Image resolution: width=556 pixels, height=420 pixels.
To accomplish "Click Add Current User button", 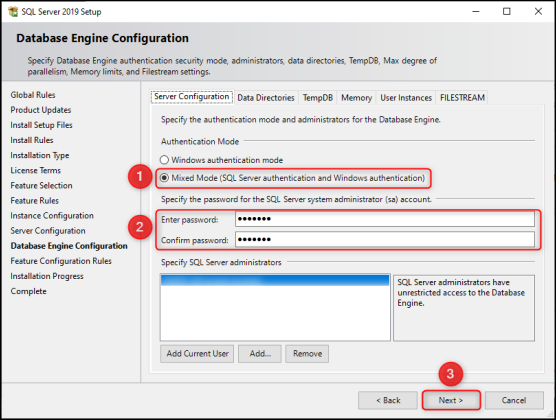I will (x=197, y=354).
